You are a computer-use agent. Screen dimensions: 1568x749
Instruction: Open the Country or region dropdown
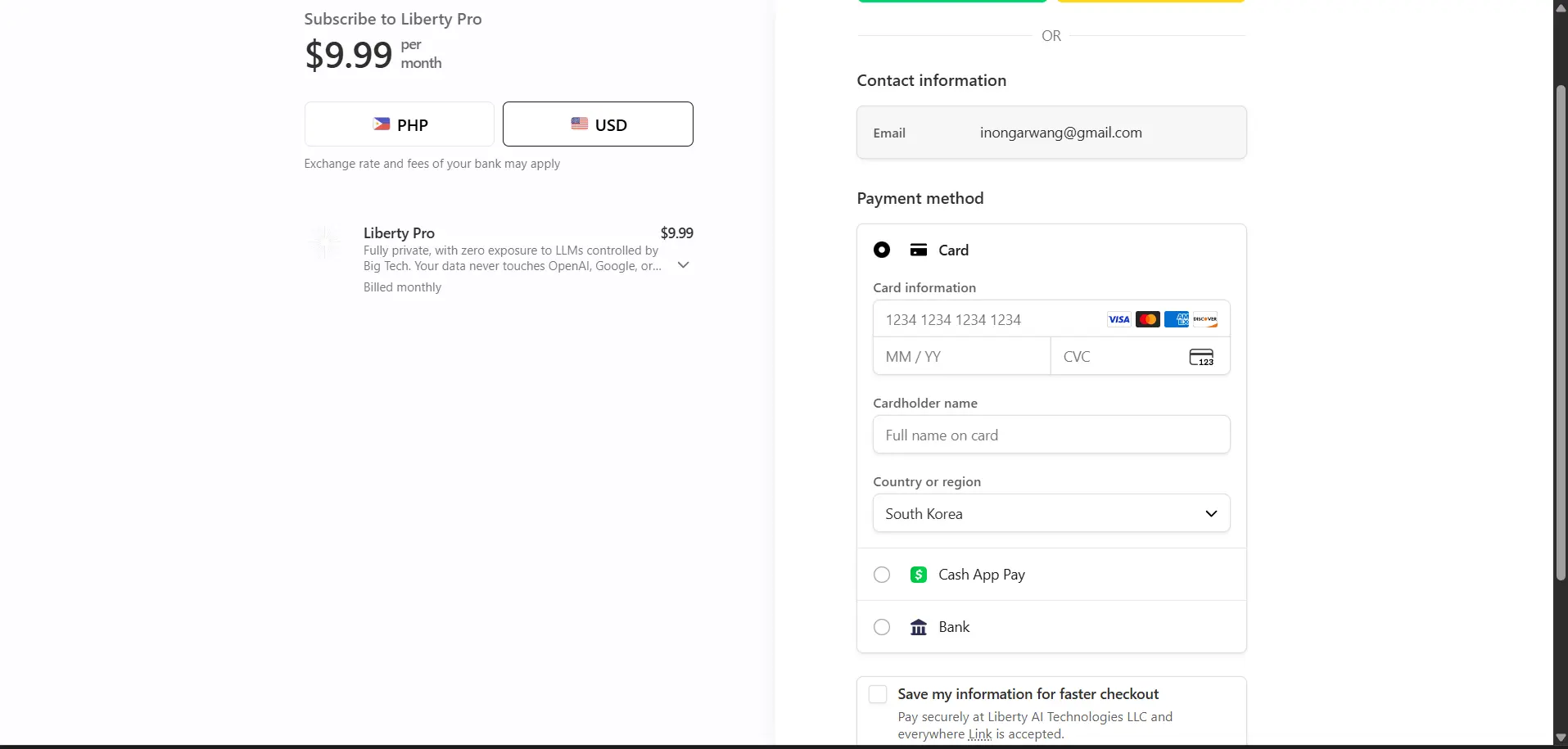[x=1051, y=513]
